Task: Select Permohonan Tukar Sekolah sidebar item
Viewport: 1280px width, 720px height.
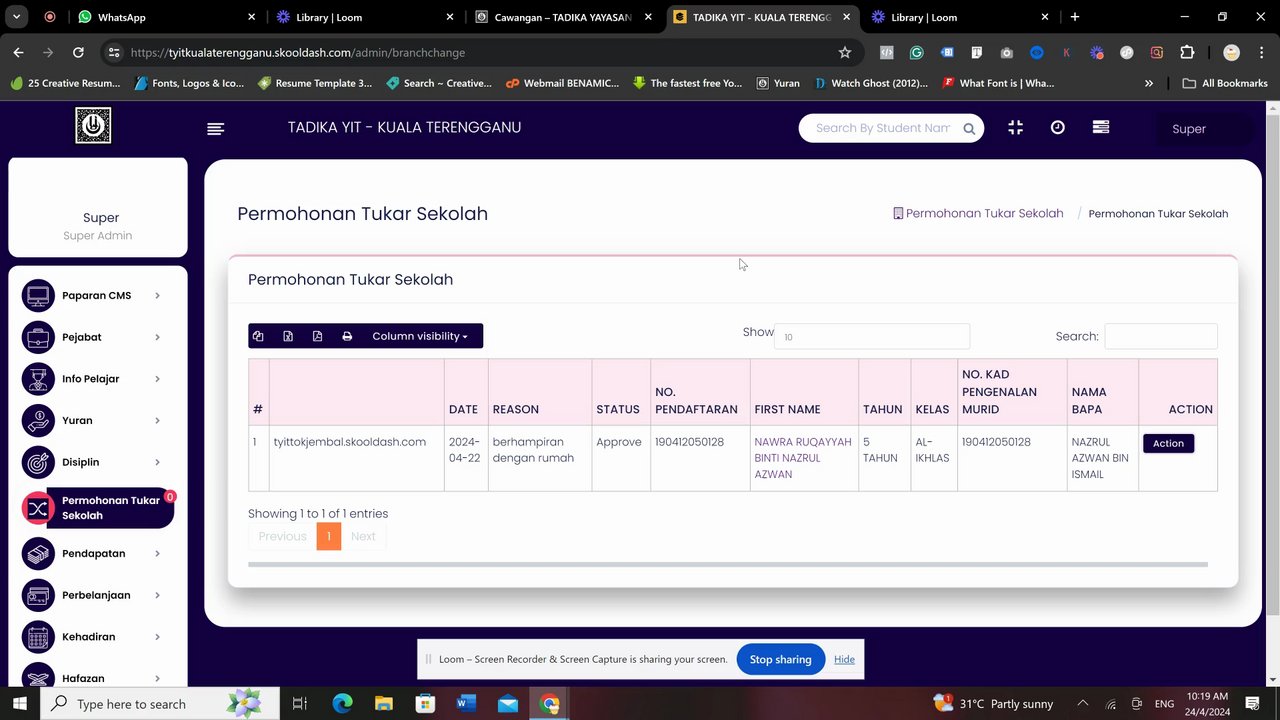Action: tap(97, 508)
